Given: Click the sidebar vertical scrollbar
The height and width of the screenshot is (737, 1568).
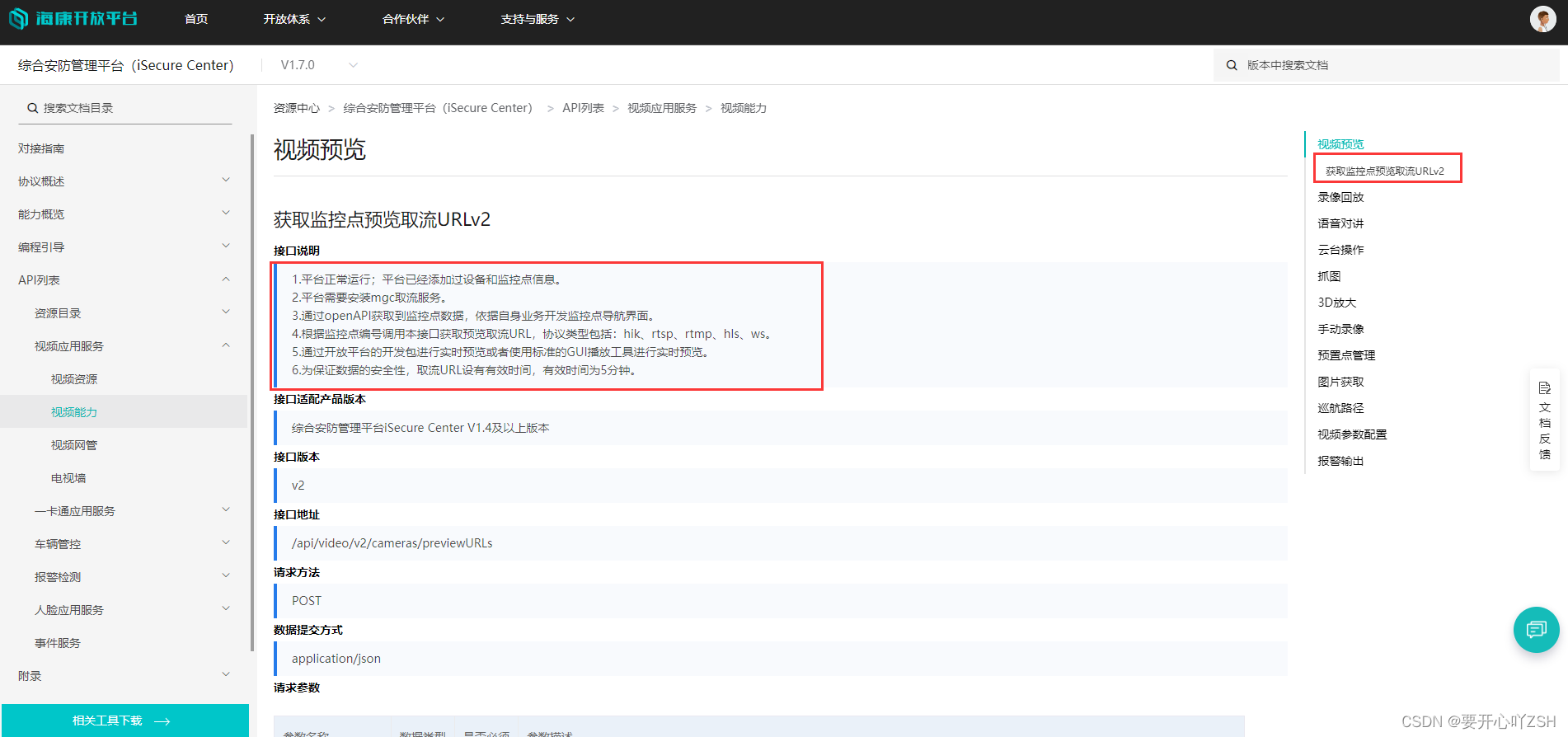Looking at the screenshot, I should click(x=252, y=392).
